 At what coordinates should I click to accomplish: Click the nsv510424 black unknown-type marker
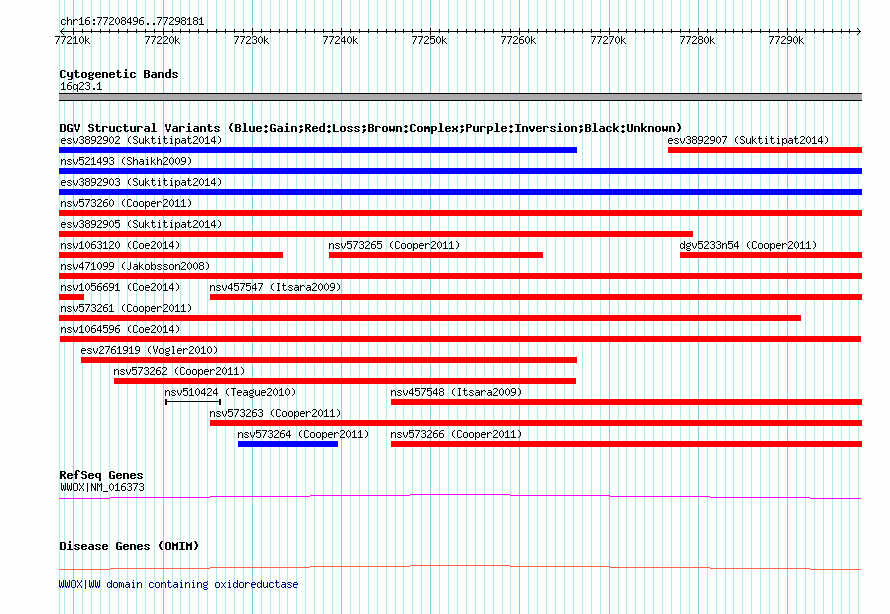click(x=193, y=402)
